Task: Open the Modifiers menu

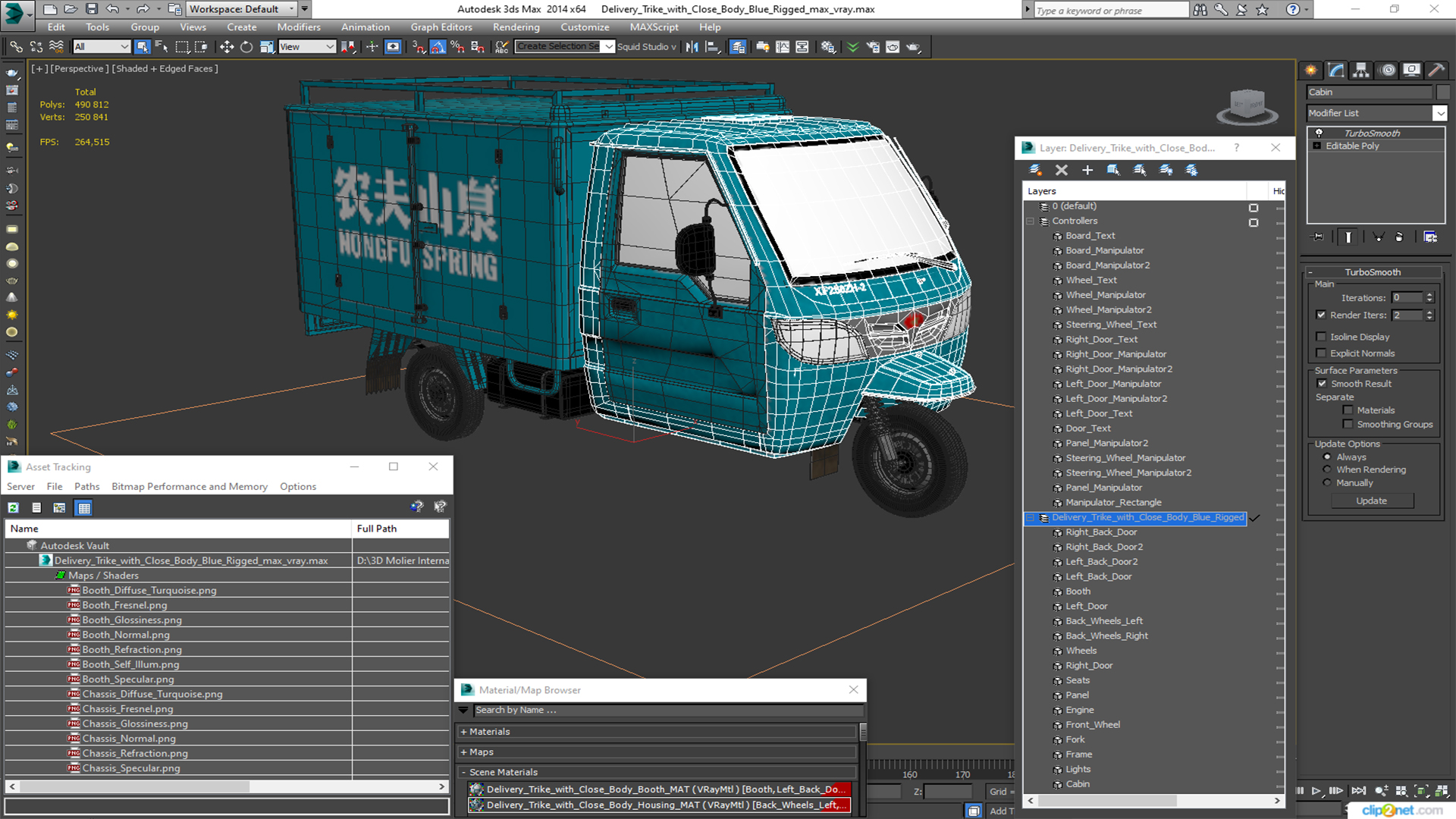Action: point(299,27)
